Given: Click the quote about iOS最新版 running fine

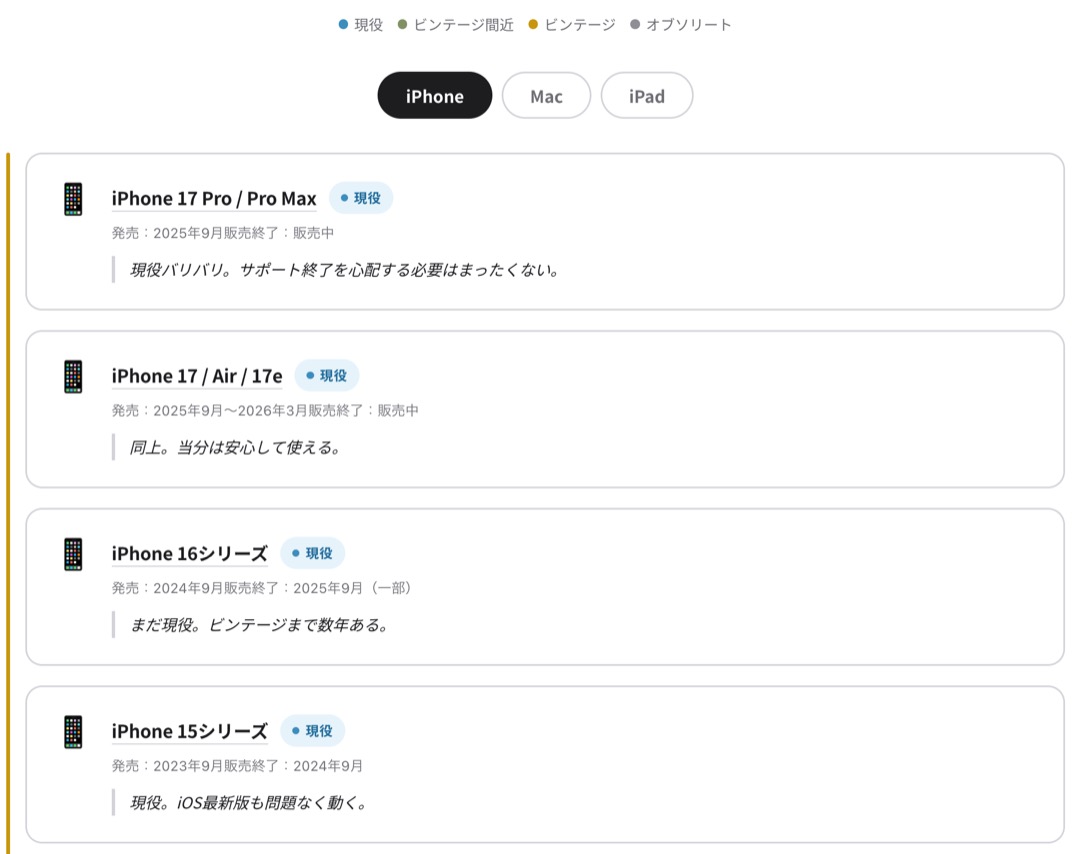Looking at the screenshot, I should tap(250, 802).
